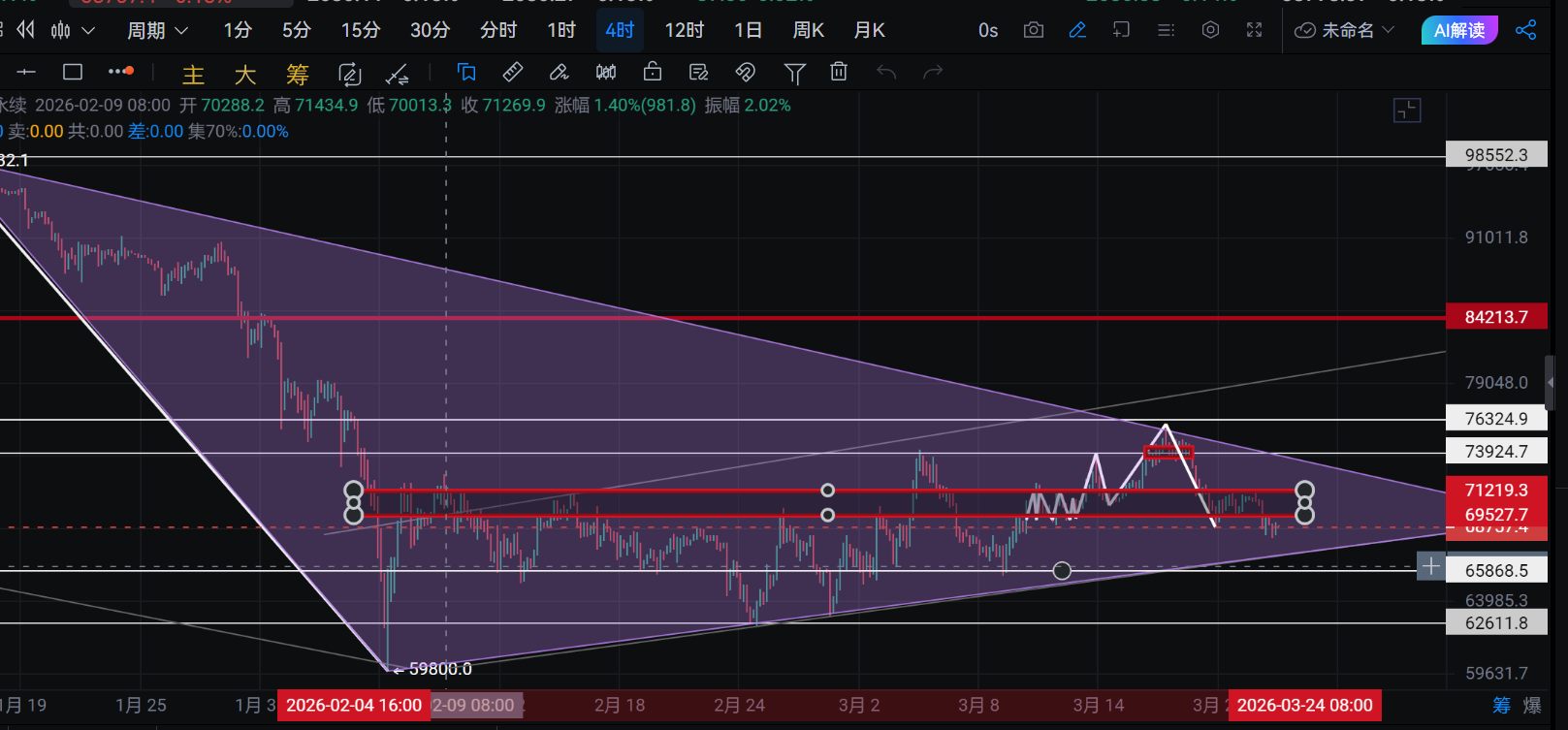
Task: Switch to the 1日 timeframe tab
Action: click(x=748, y=31)
